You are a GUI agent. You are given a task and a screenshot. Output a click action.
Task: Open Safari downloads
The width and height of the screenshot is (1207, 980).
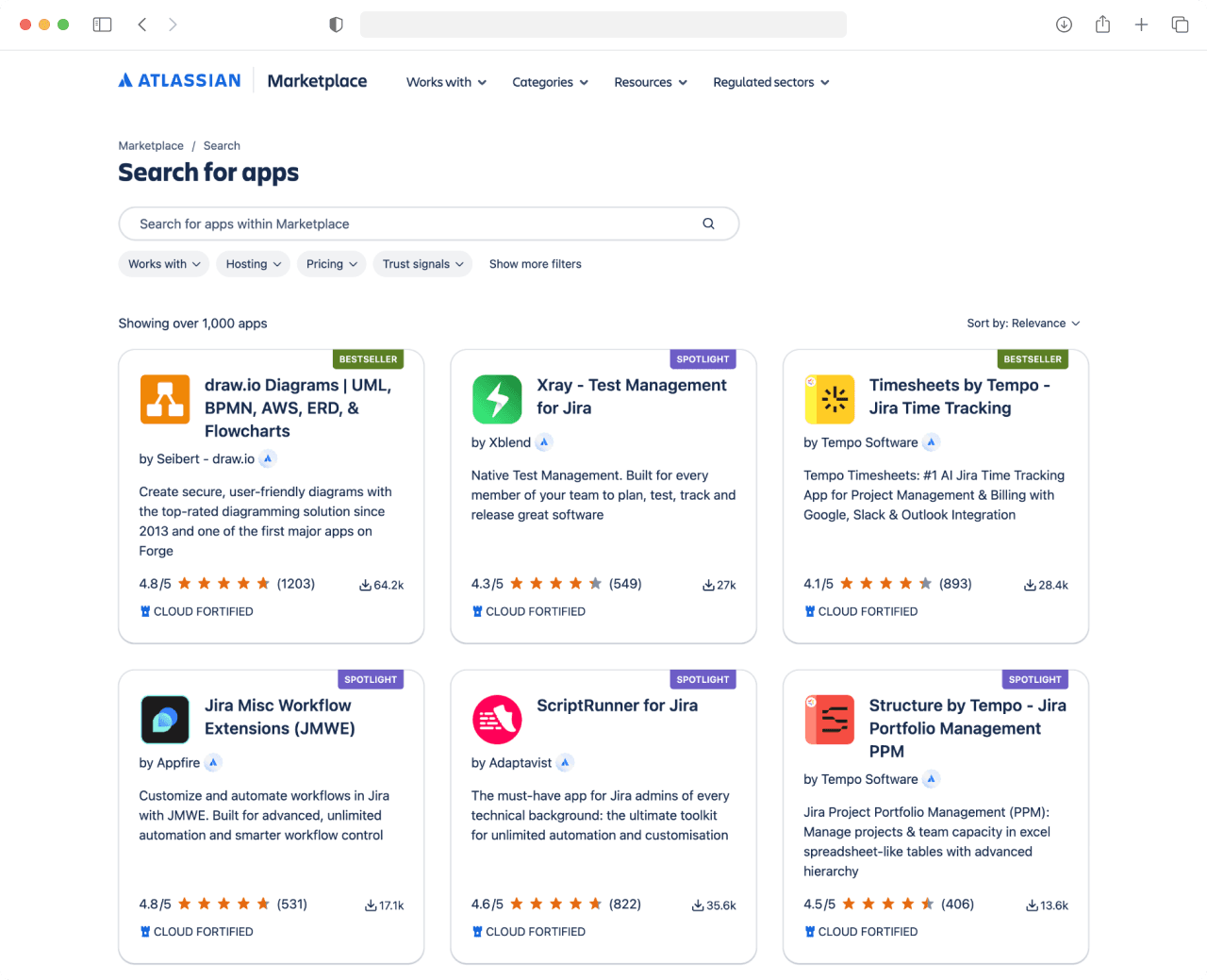point(1064,25)
